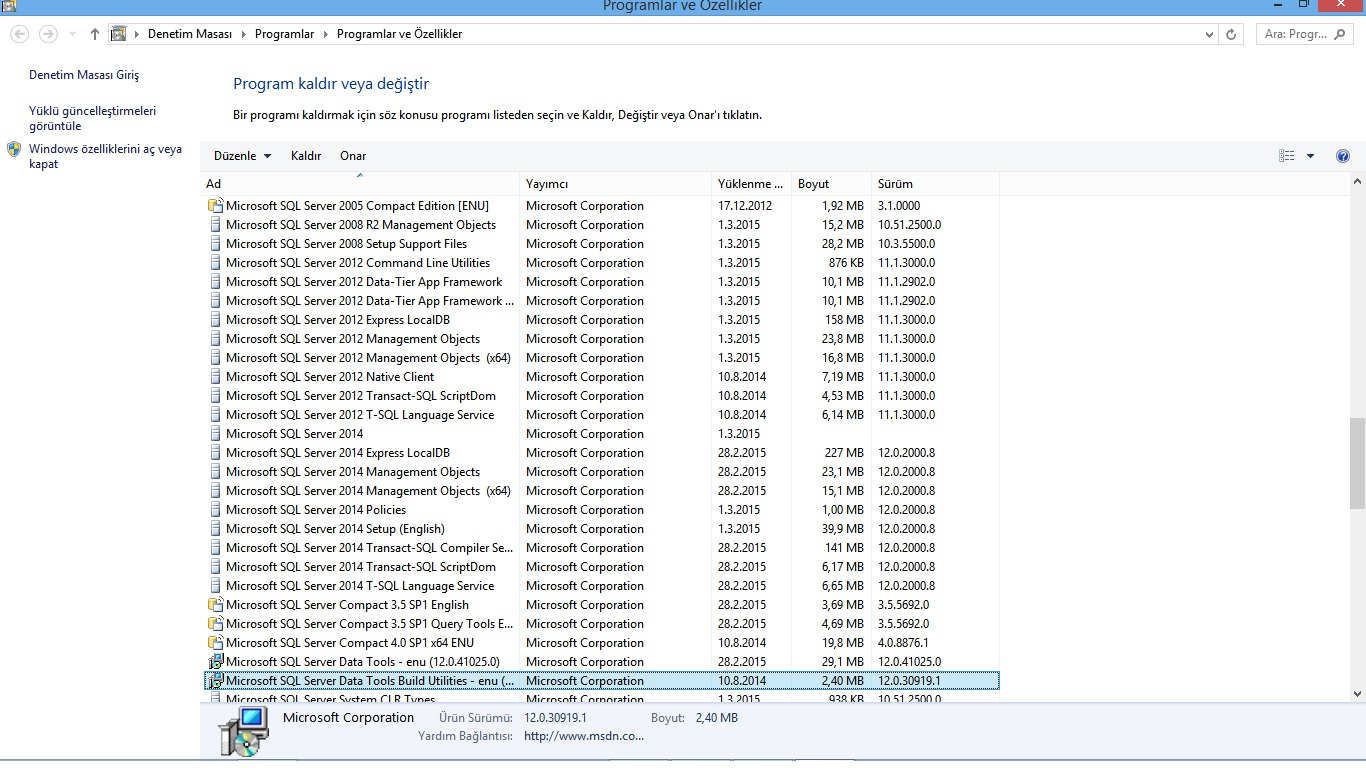
Task: Click icon of SQL Server Compact 3.5 SP1 English
Action: [x=215, y=605]
